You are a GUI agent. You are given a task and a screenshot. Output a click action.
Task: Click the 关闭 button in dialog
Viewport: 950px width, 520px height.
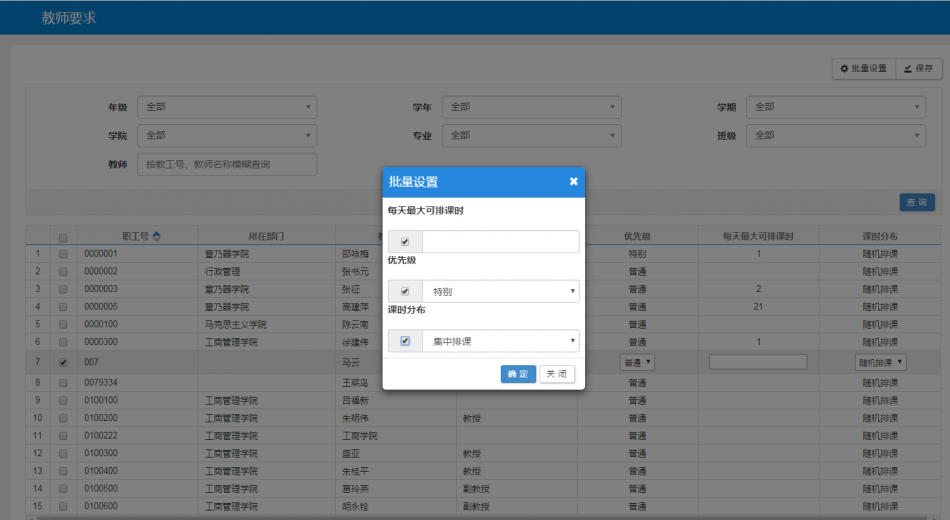click(557, 374)
